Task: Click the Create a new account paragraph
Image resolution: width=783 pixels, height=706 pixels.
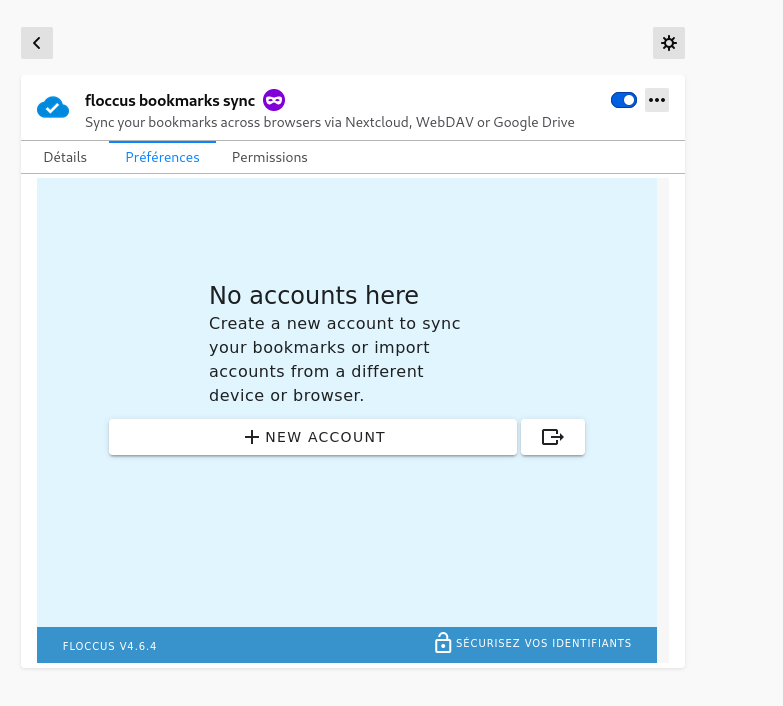Action: click(334, 360)
